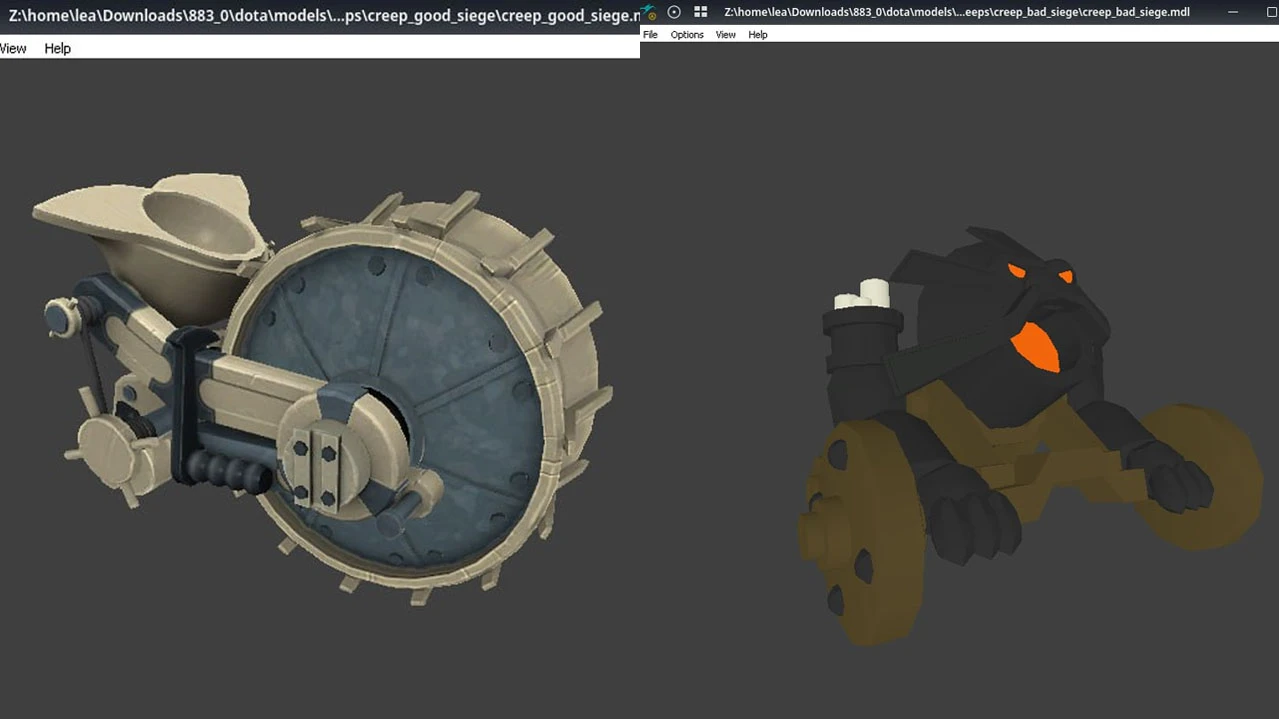The height and width of the screenshot is (719, 1279).
Task: Click the four-squares grid icon in the title bar
Action: [x=701, y=12]
